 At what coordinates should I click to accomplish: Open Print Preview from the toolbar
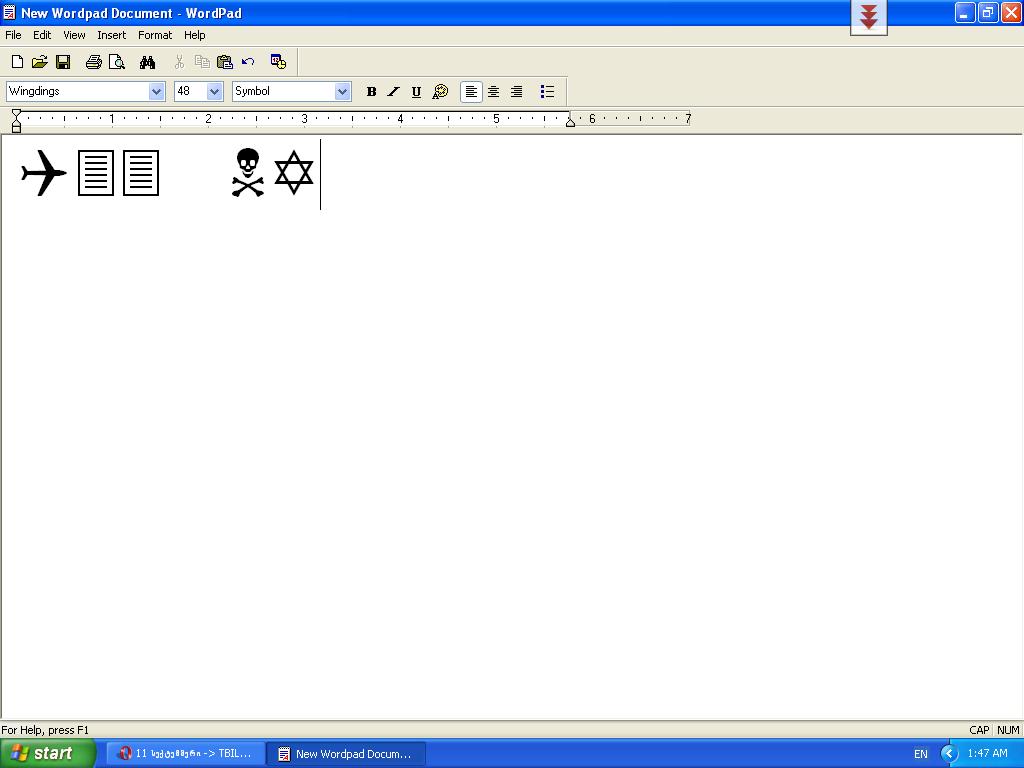[x=117, y=62]
